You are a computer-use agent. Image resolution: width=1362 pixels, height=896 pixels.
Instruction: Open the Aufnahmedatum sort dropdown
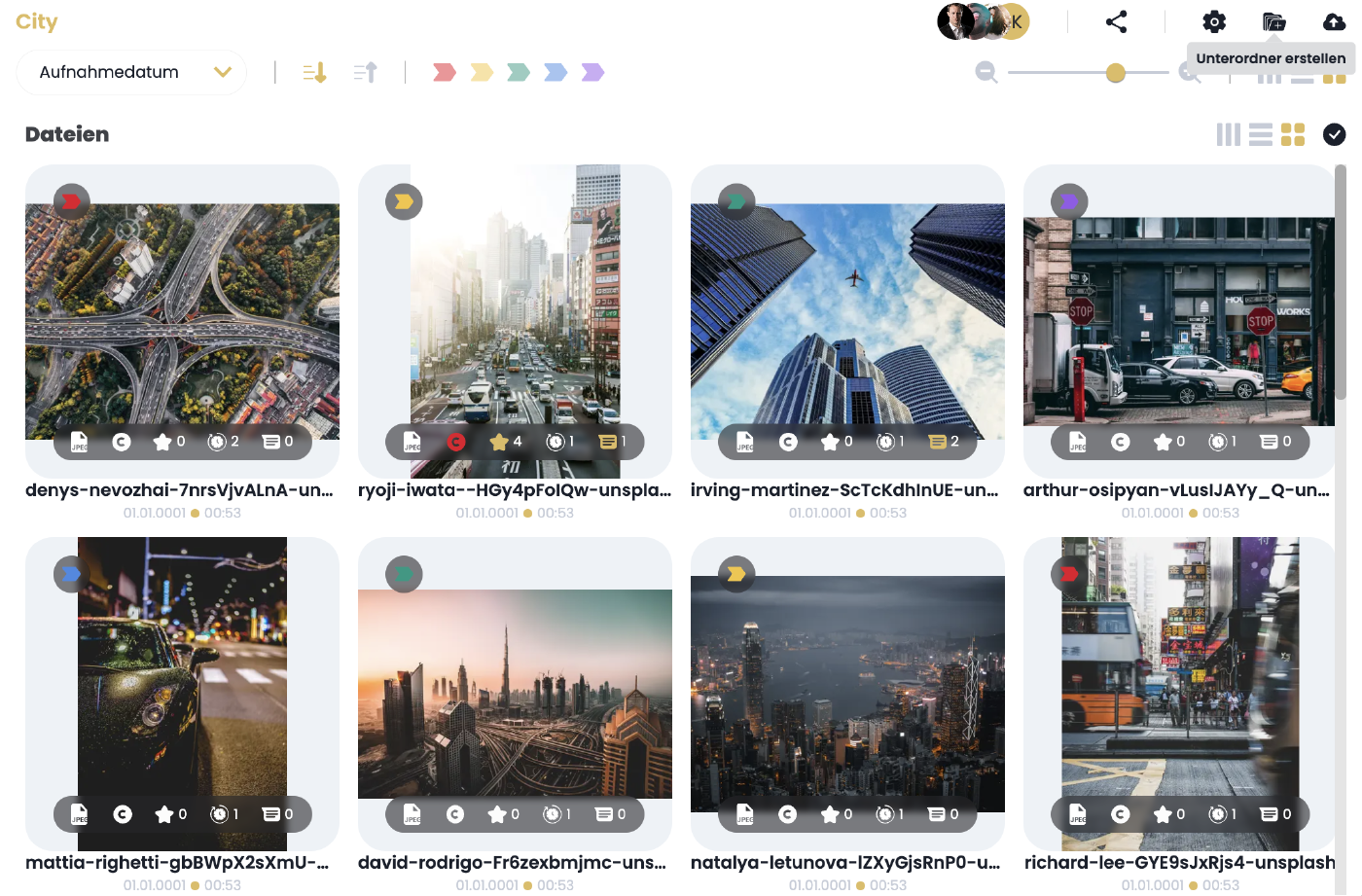click(x=131, y=72)
